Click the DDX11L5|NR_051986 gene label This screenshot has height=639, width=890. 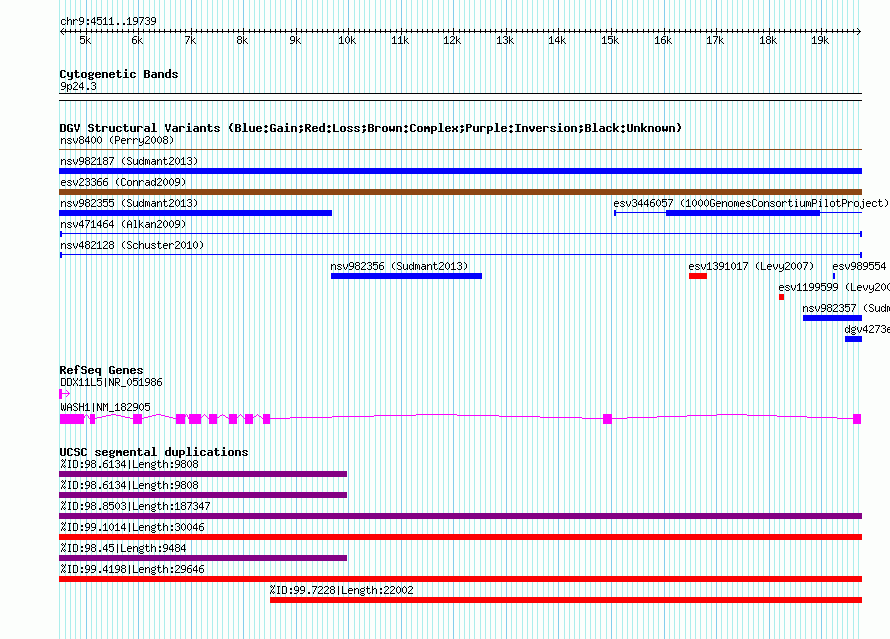pos(111,382)
